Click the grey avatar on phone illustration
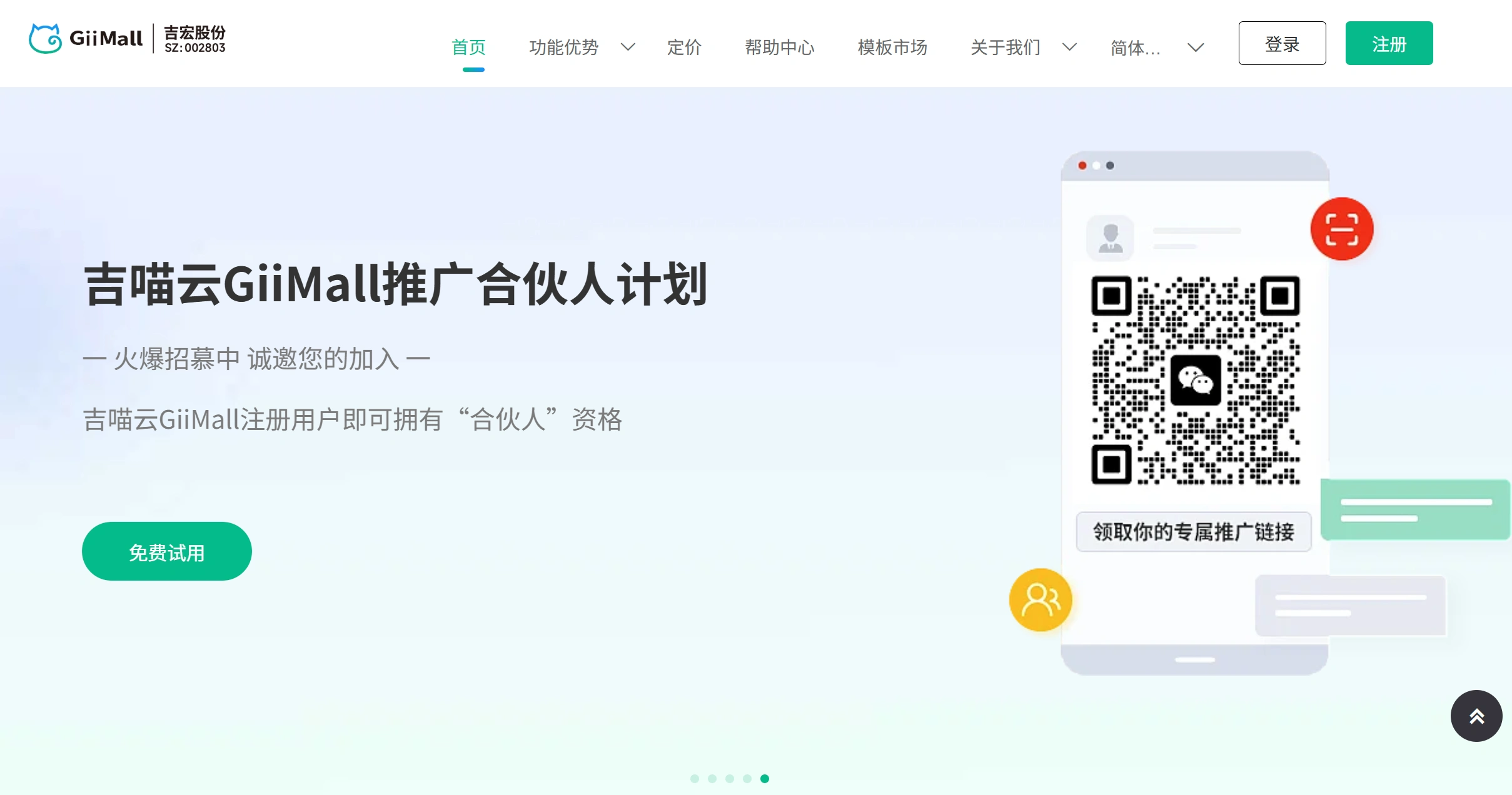 (1111, 238)
